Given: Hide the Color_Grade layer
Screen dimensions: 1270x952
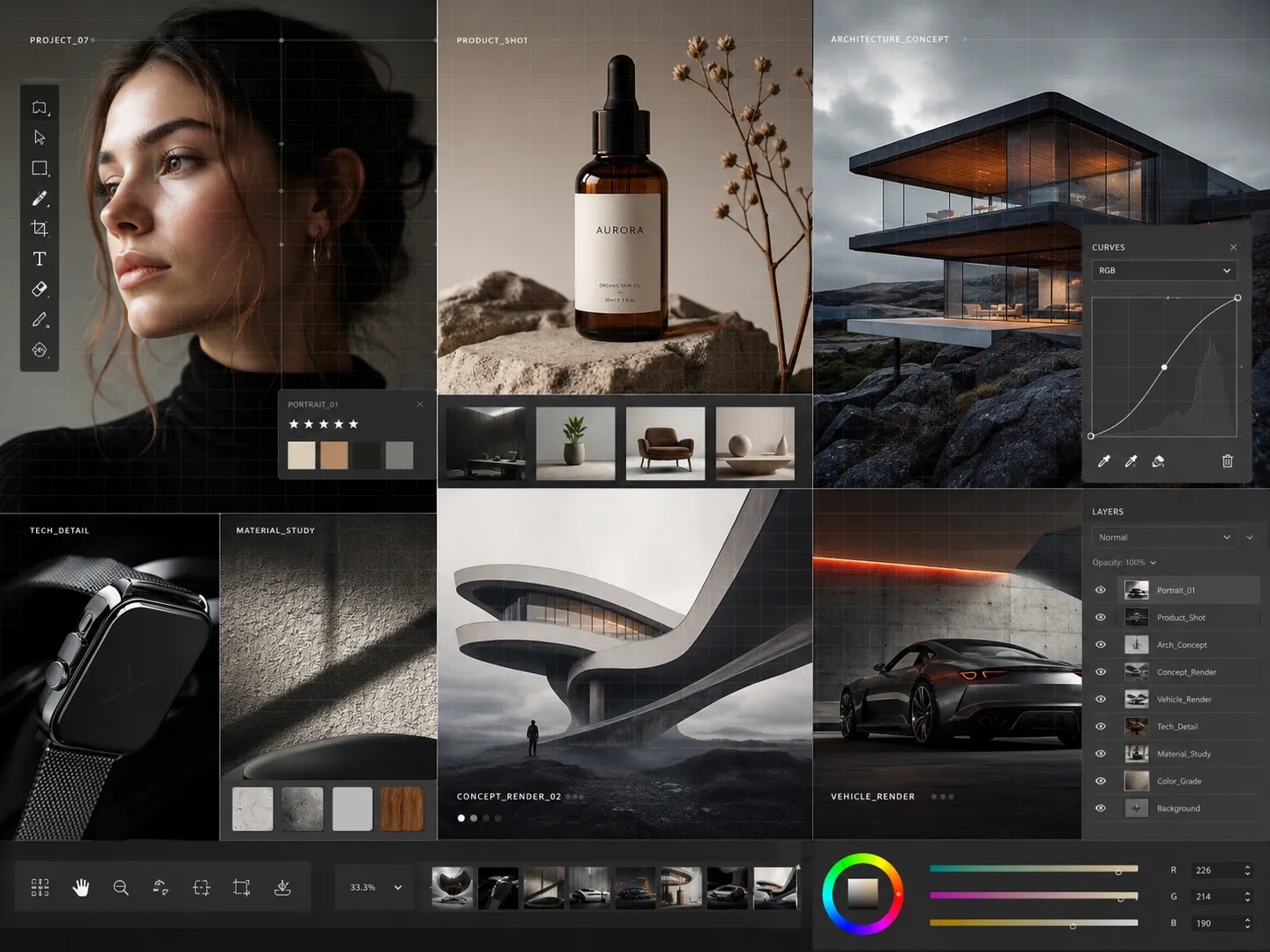Looking at the screenshot, I should [x=1100, y=780].
